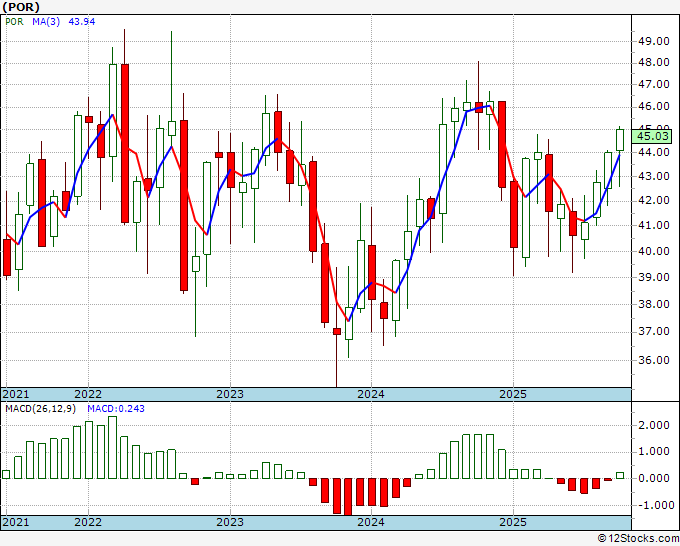Viewport: 680px width, 546px height.
Task: Click the latest green candlestick near 45.03
Action: coord(620,140)
